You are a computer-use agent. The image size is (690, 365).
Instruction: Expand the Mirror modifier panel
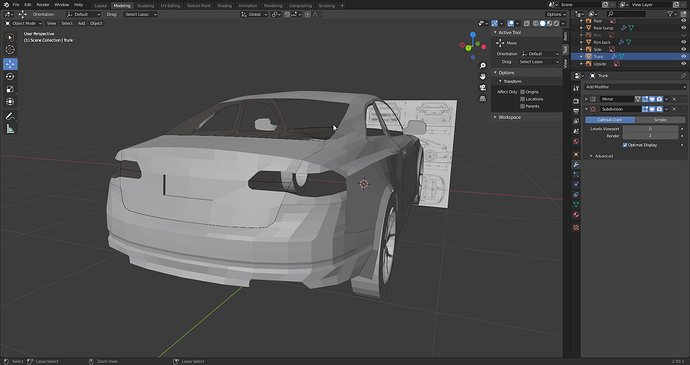point(586,99)
